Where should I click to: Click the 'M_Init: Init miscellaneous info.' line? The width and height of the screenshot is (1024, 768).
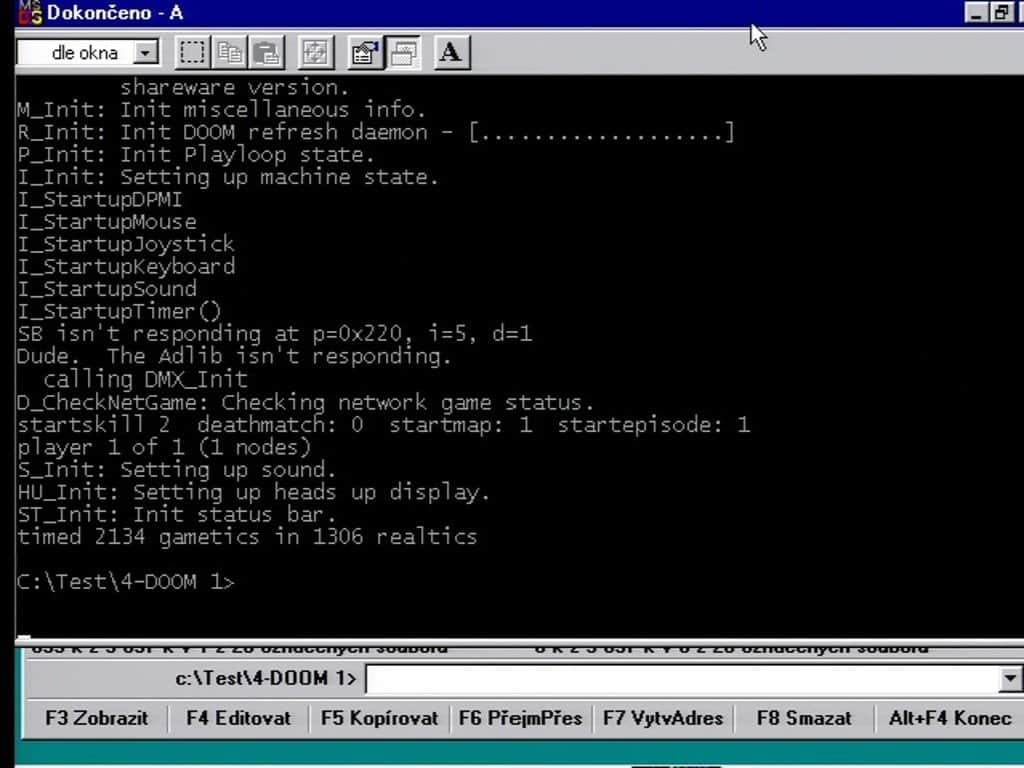pos(221,109)
